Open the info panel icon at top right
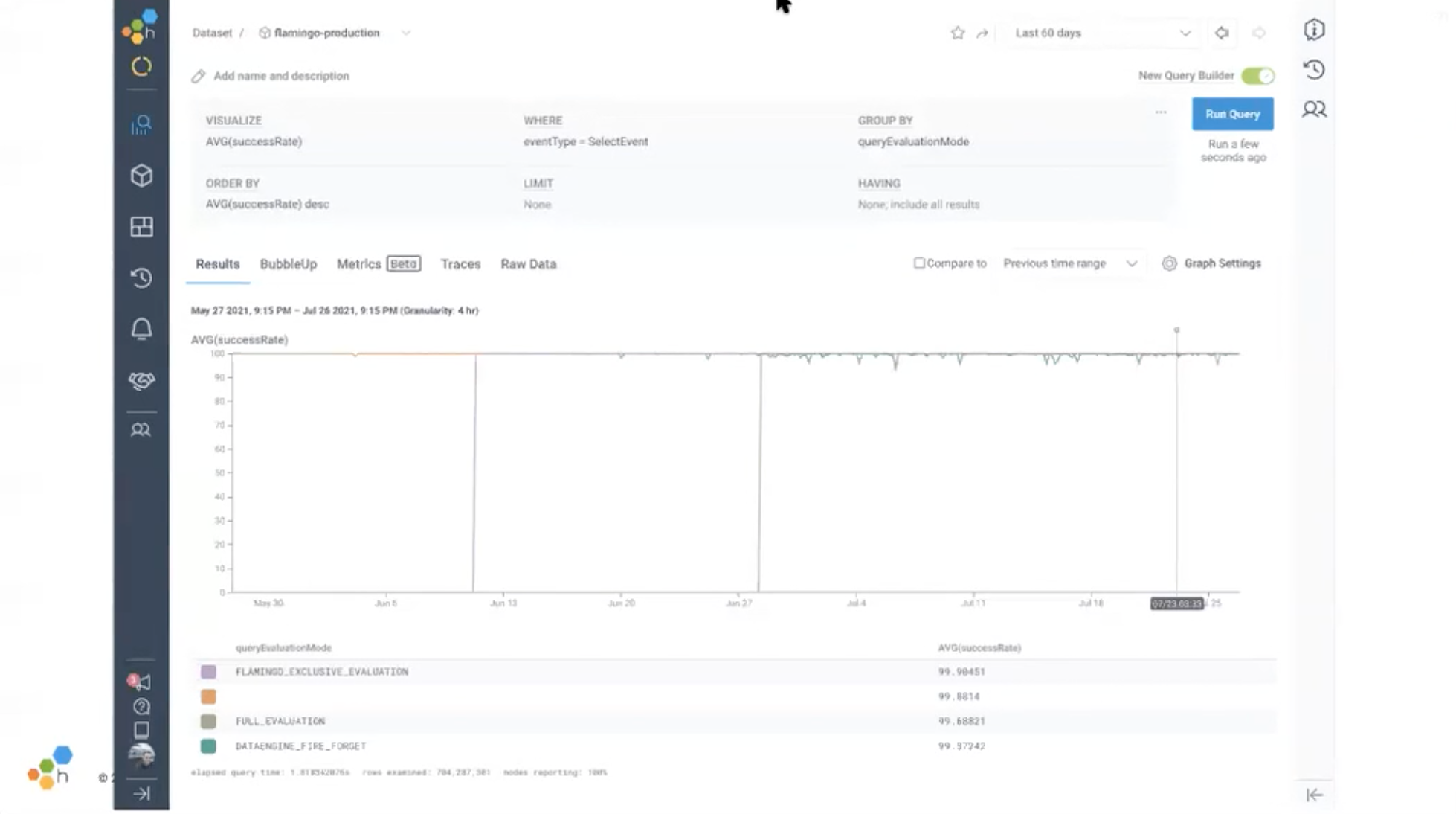This screenshot has height=814, width=1456. pyautogui.click(x=1314, y=30)
